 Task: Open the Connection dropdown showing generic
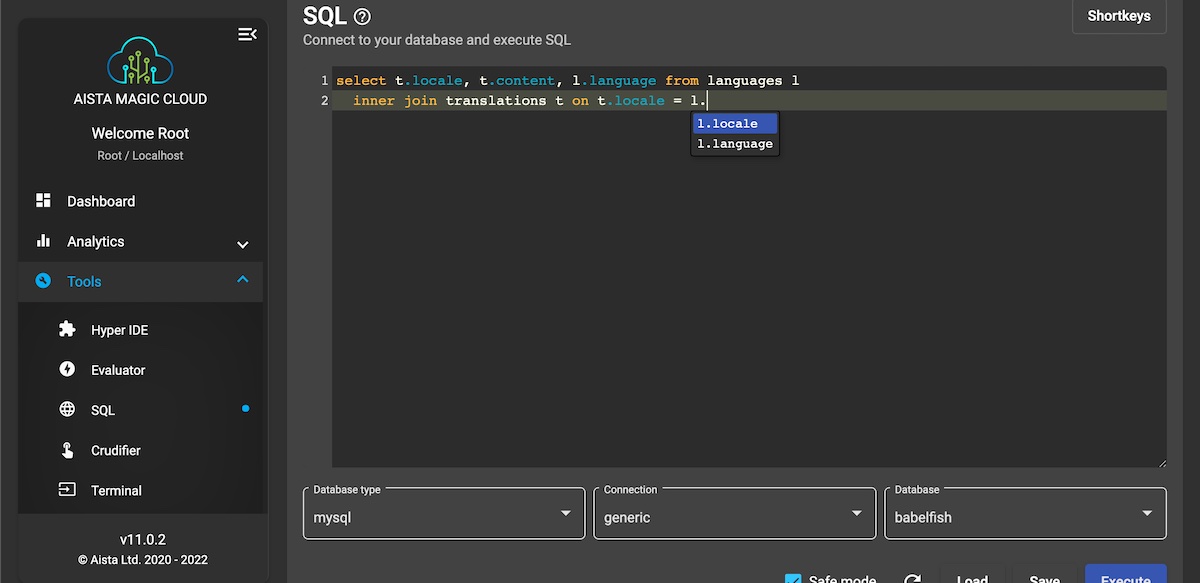[734, 514]
